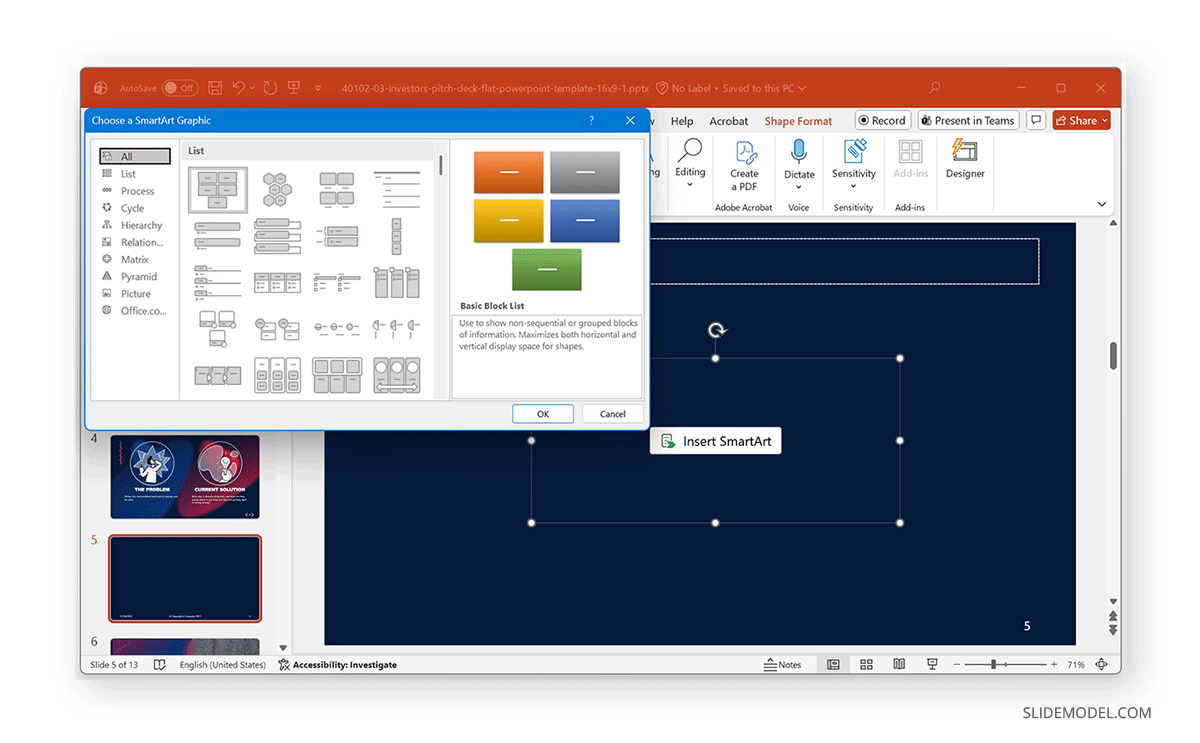Collapse the ribbon with the chevron
The image size is (1200, 743).
click(x=1101, y=204)
